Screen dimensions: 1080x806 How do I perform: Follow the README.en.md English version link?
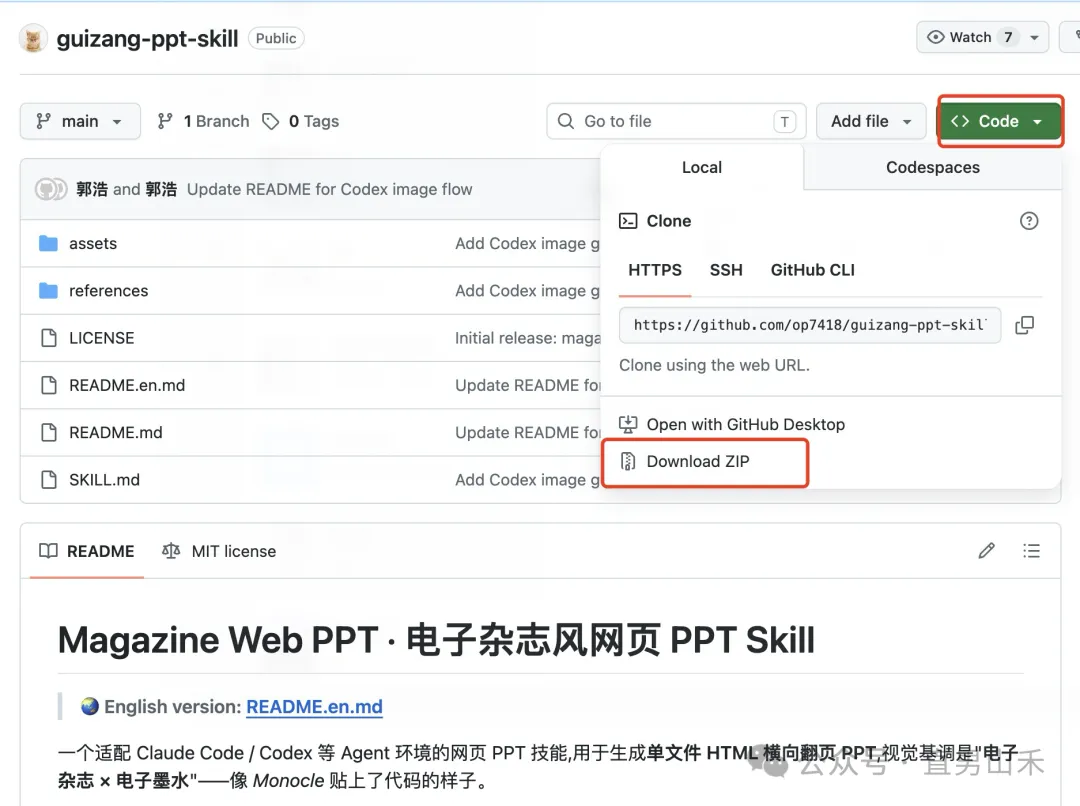tap(314, 707)
